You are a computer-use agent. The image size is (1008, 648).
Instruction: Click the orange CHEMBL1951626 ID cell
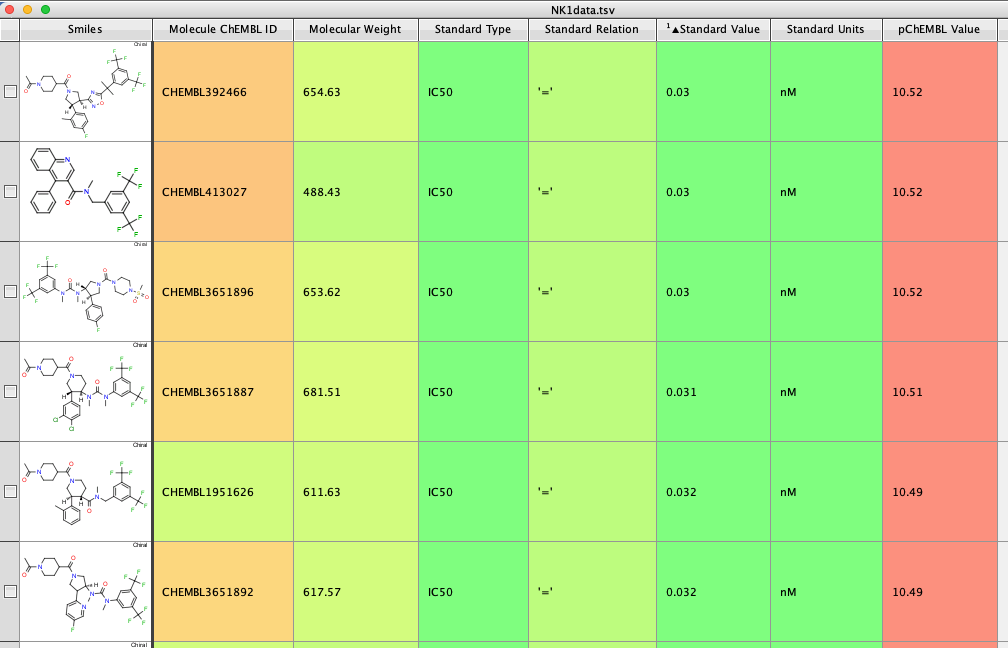[x=223, y=492]
